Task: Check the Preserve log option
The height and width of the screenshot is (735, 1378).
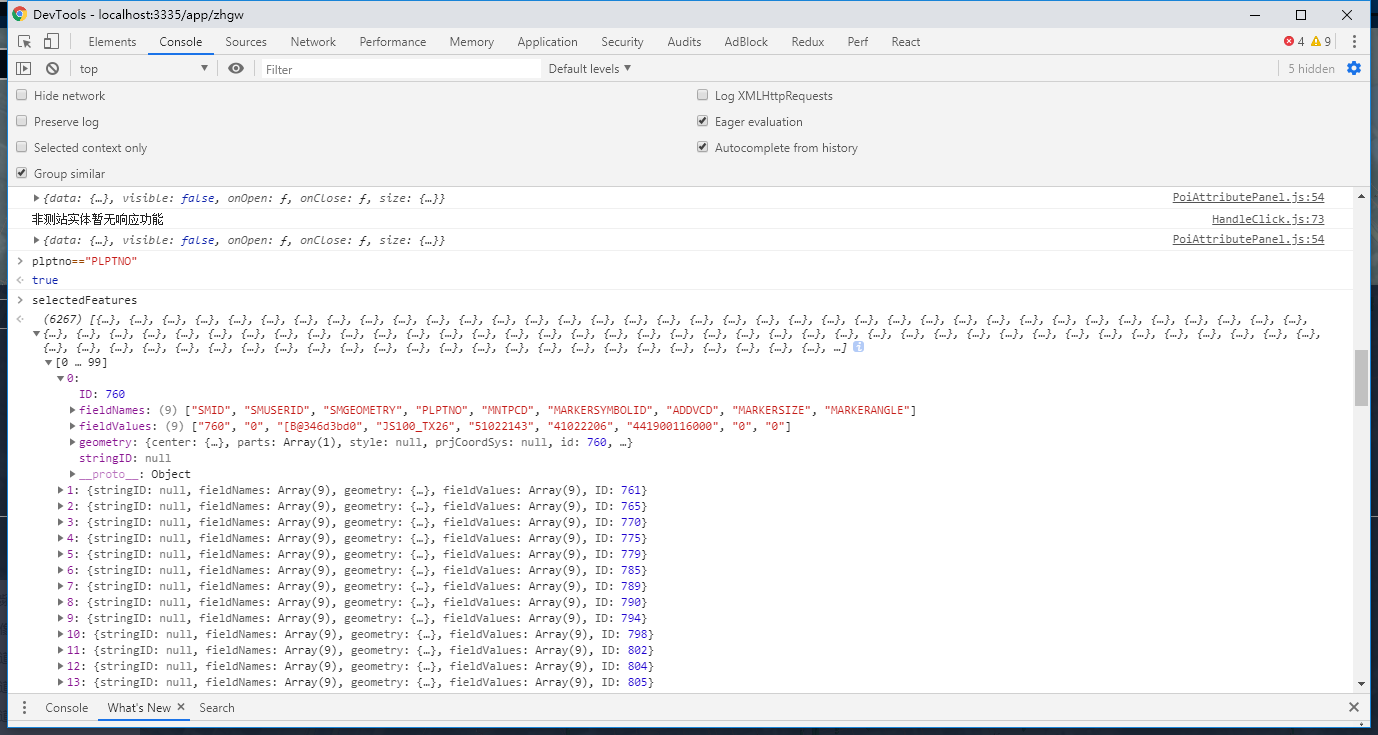Action: coord(22,122)
